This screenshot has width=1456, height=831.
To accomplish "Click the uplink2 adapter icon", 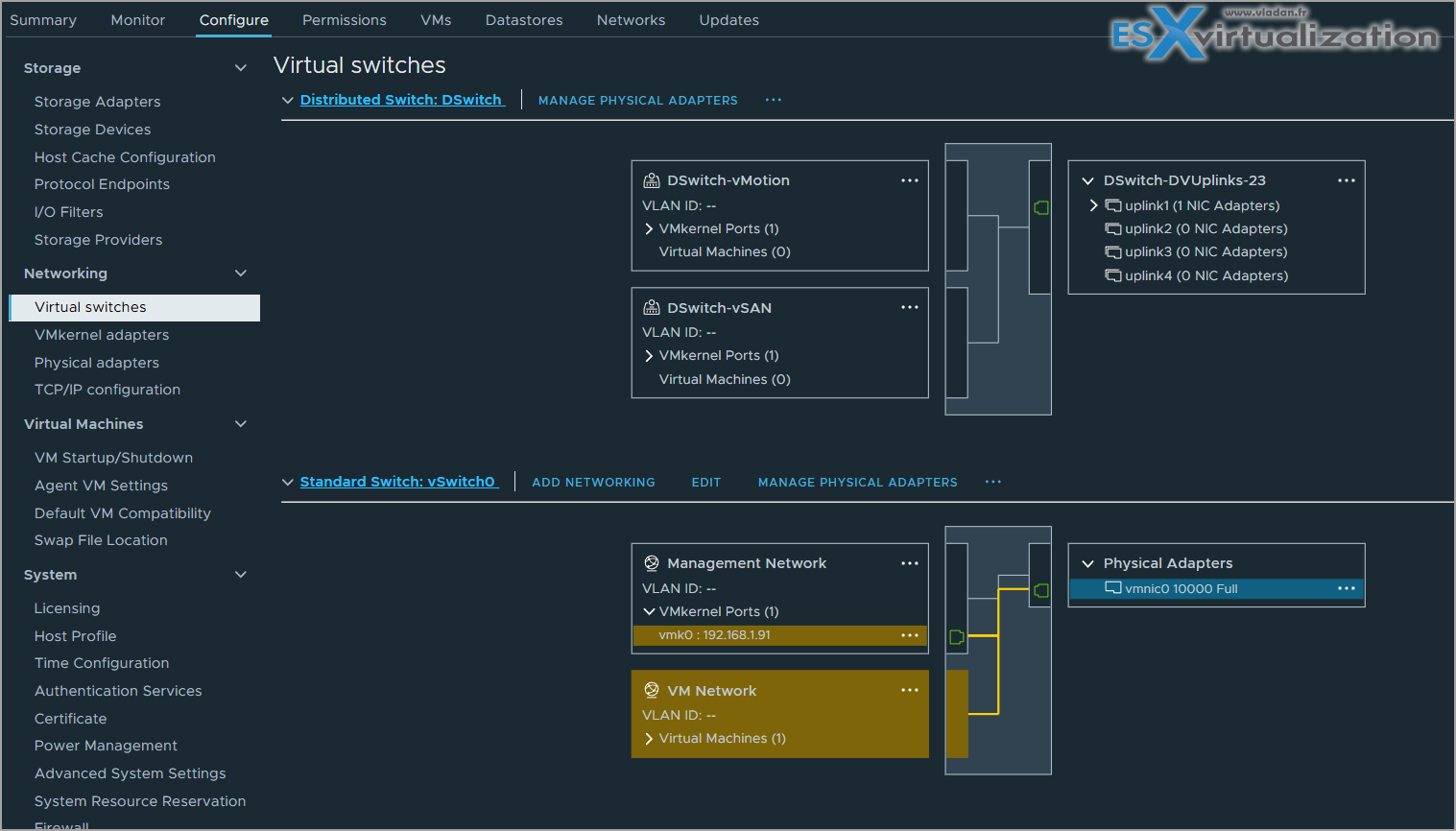I will point(1113,228).
